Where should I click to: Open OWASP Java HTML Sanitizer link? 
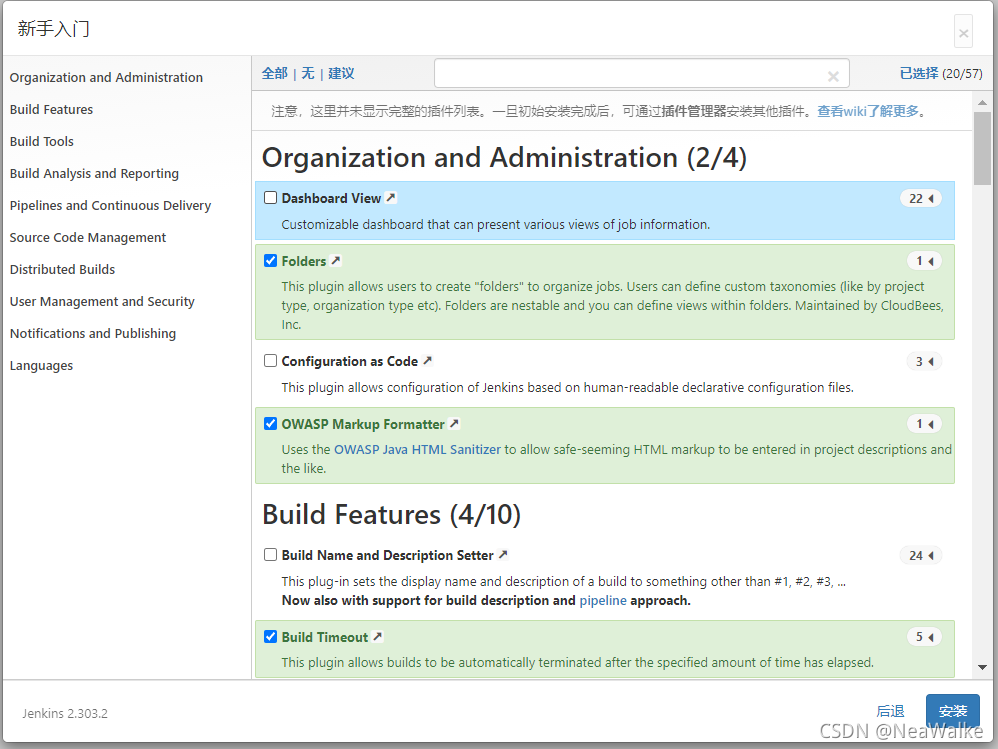pos(418,449)
